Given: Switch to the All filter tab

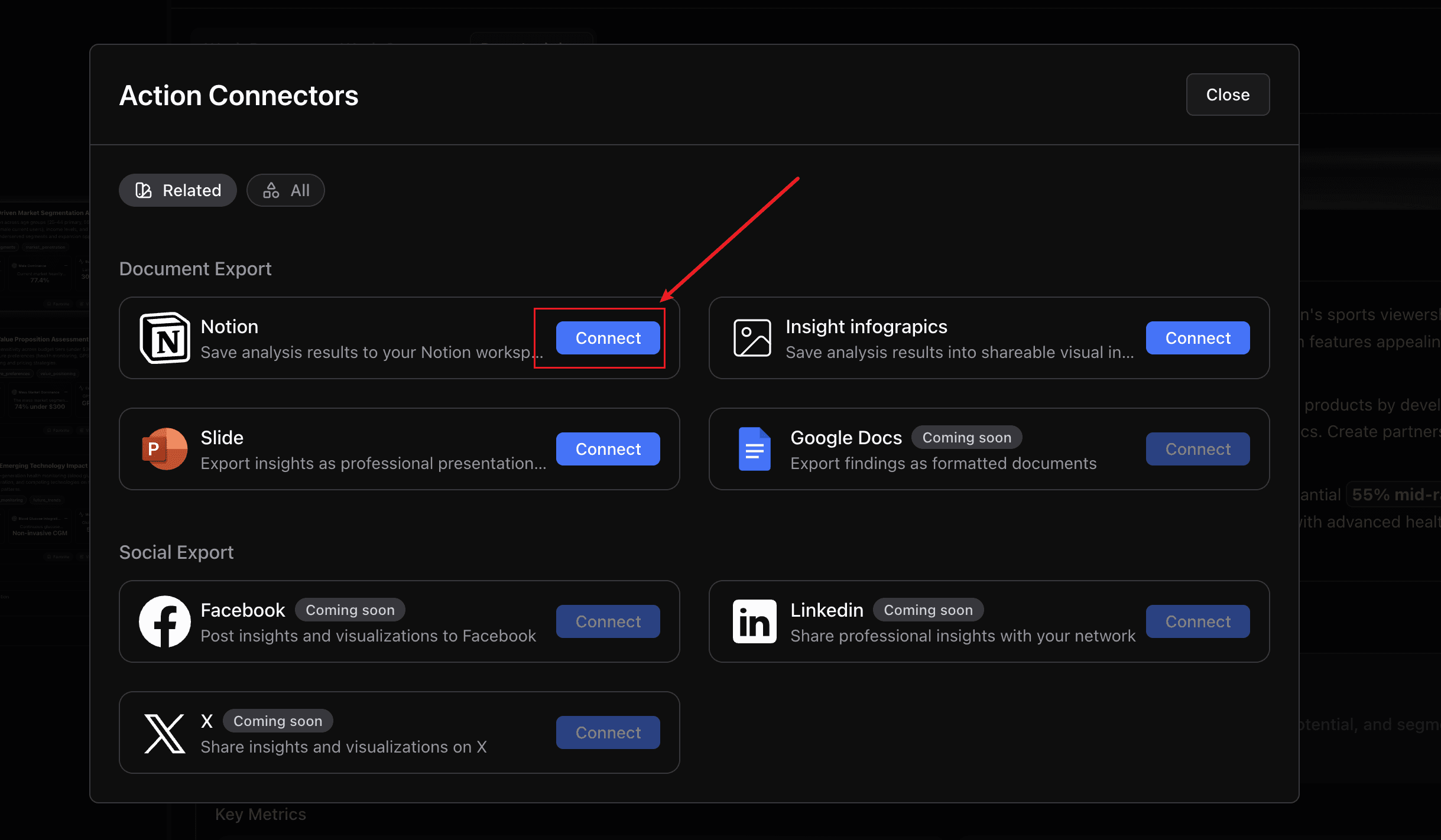Looking at the screenshot, I should (285, 190).
